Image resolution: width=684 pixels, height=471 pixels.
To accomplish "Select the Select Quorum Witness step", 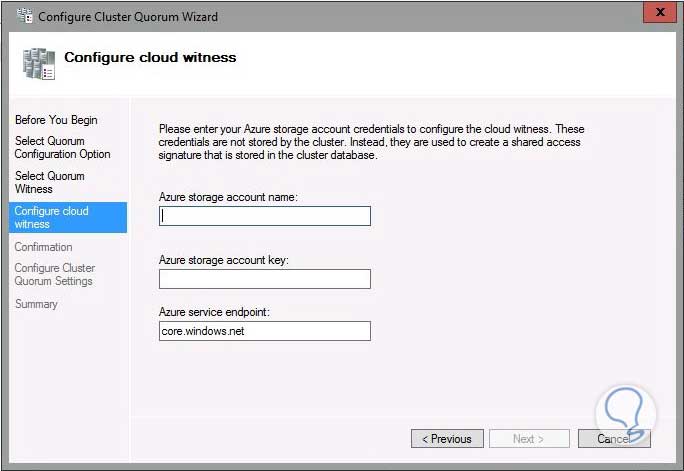I will point(50,182).
